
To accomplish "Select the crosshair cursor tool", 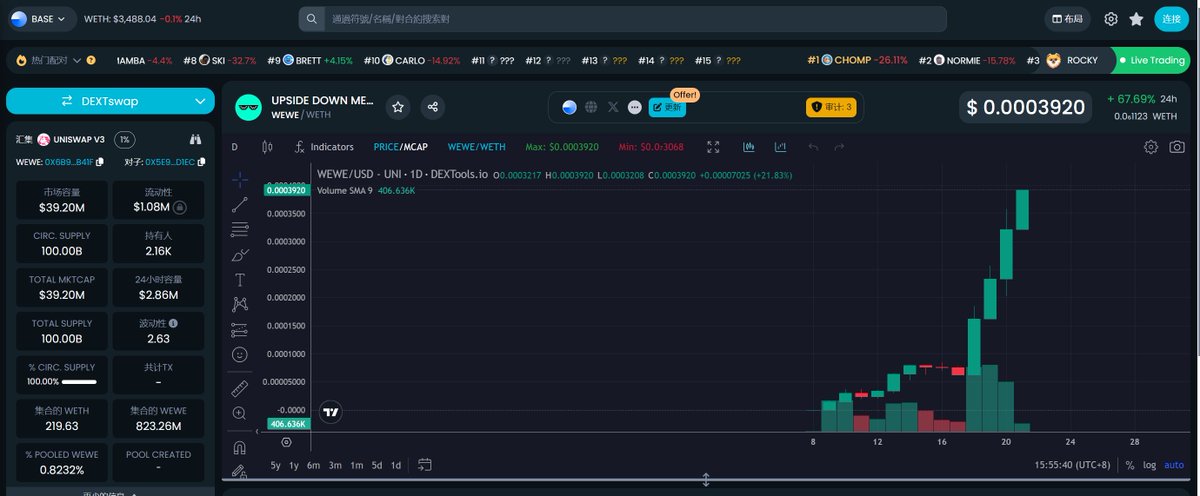I will click(x=240, y=179).
